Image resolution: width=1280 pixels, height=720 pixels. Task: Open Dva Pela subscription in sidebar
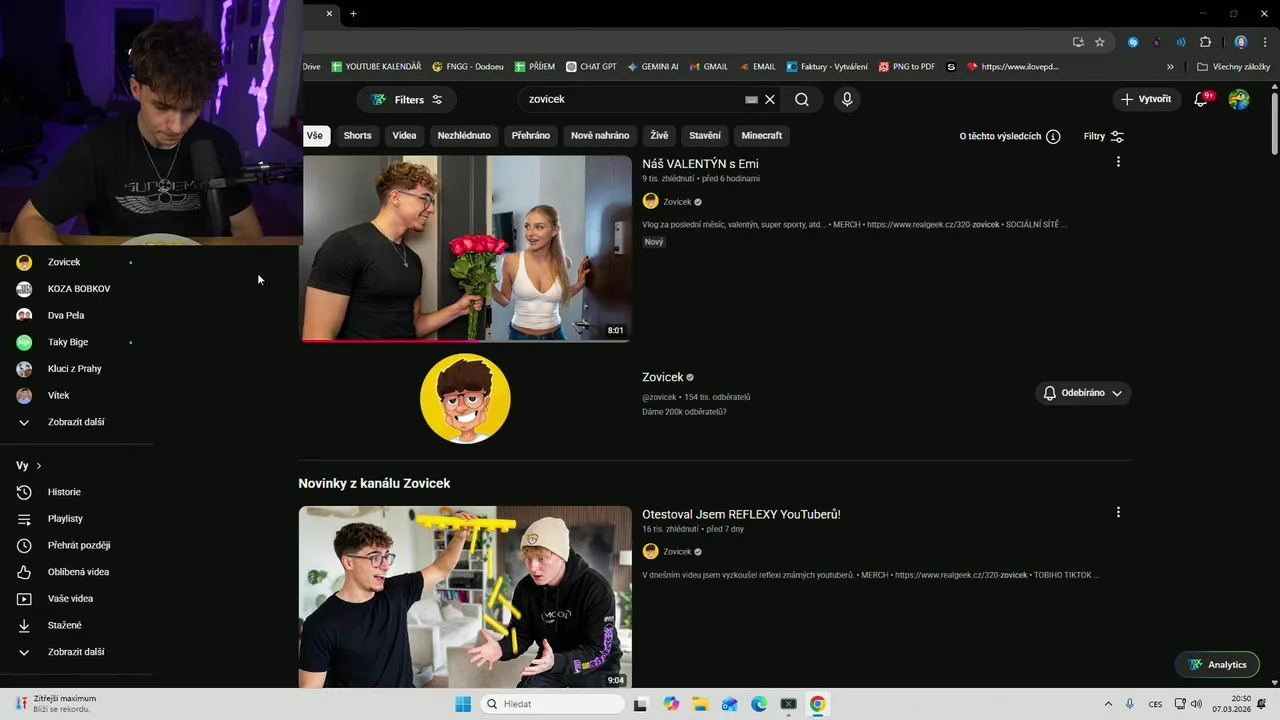(x=77, y=315)
